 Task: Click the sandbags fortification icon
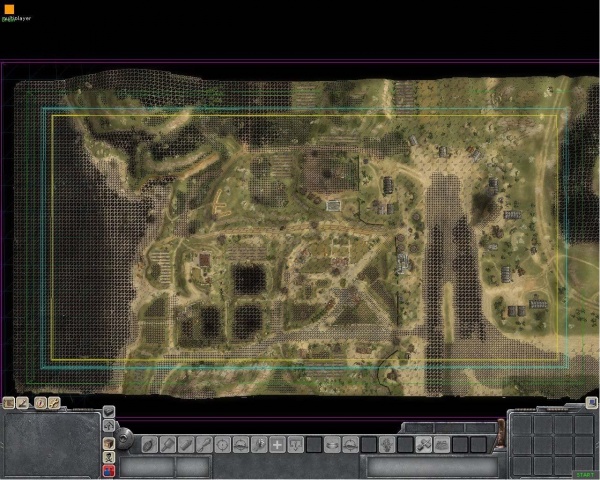[x=442, y=445]
